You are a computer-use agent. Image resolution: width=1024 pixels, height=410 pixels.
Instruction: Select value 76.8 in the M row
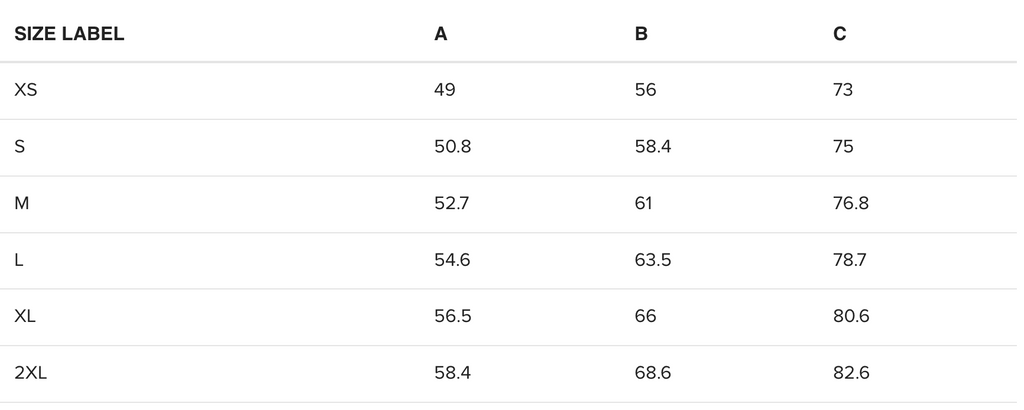[x=851, y=204]
